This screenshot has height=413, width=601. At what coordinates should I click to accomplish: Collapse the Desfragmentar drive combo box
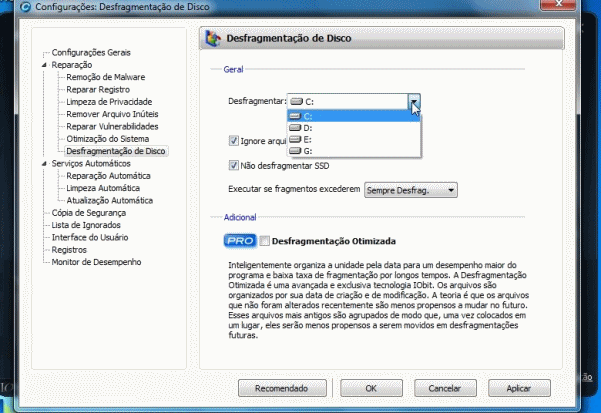click(x=414, y=102)
